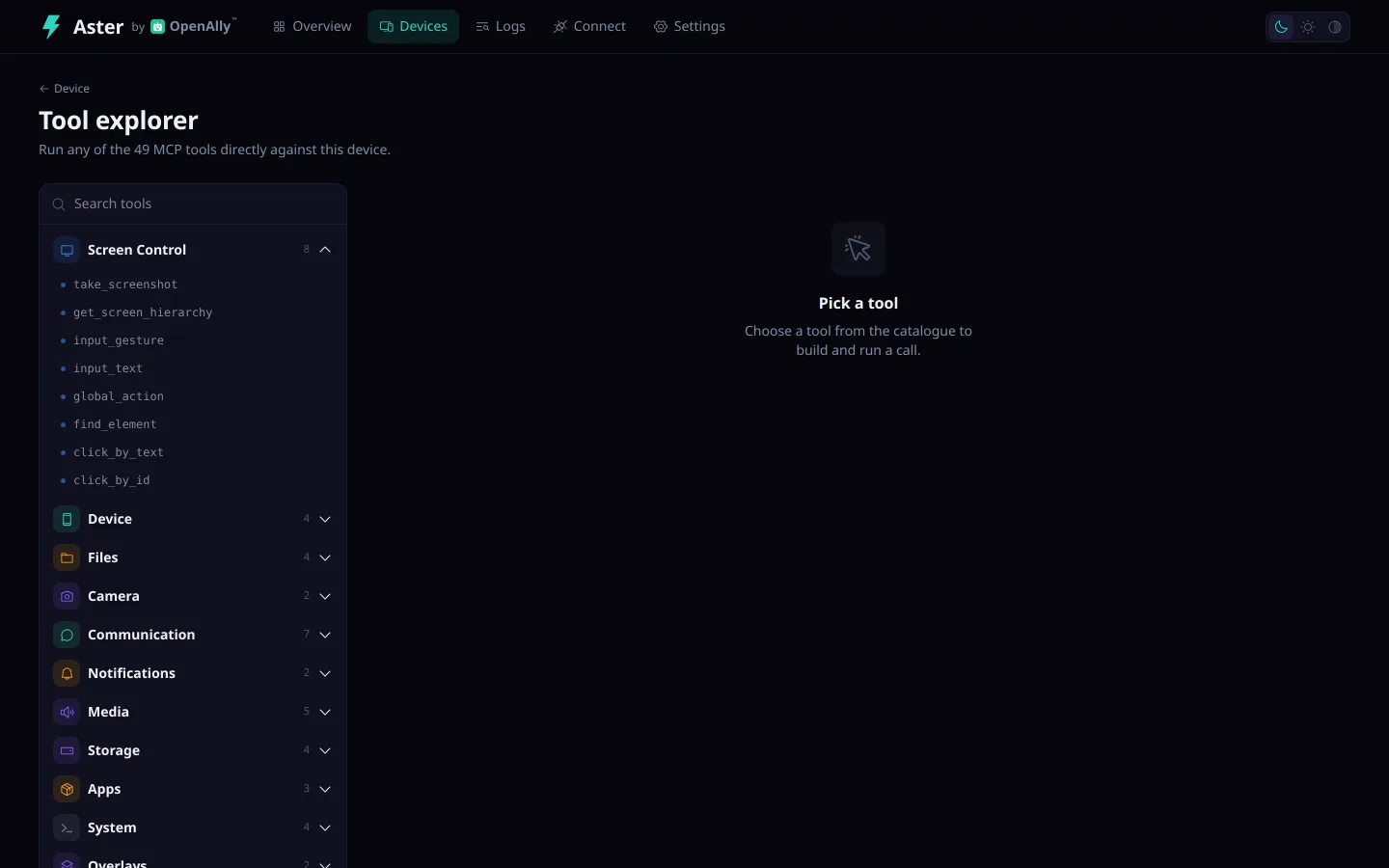
Task: Click the Pick a tool cursor icon
Action: [x=858, y=249]
